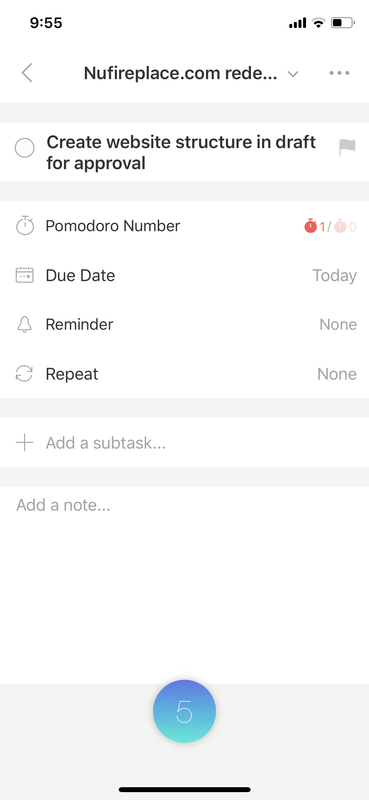Set estimated pomodoros via faded tomato counter
This screenshot has width=369, height=800.
point(346,226)
